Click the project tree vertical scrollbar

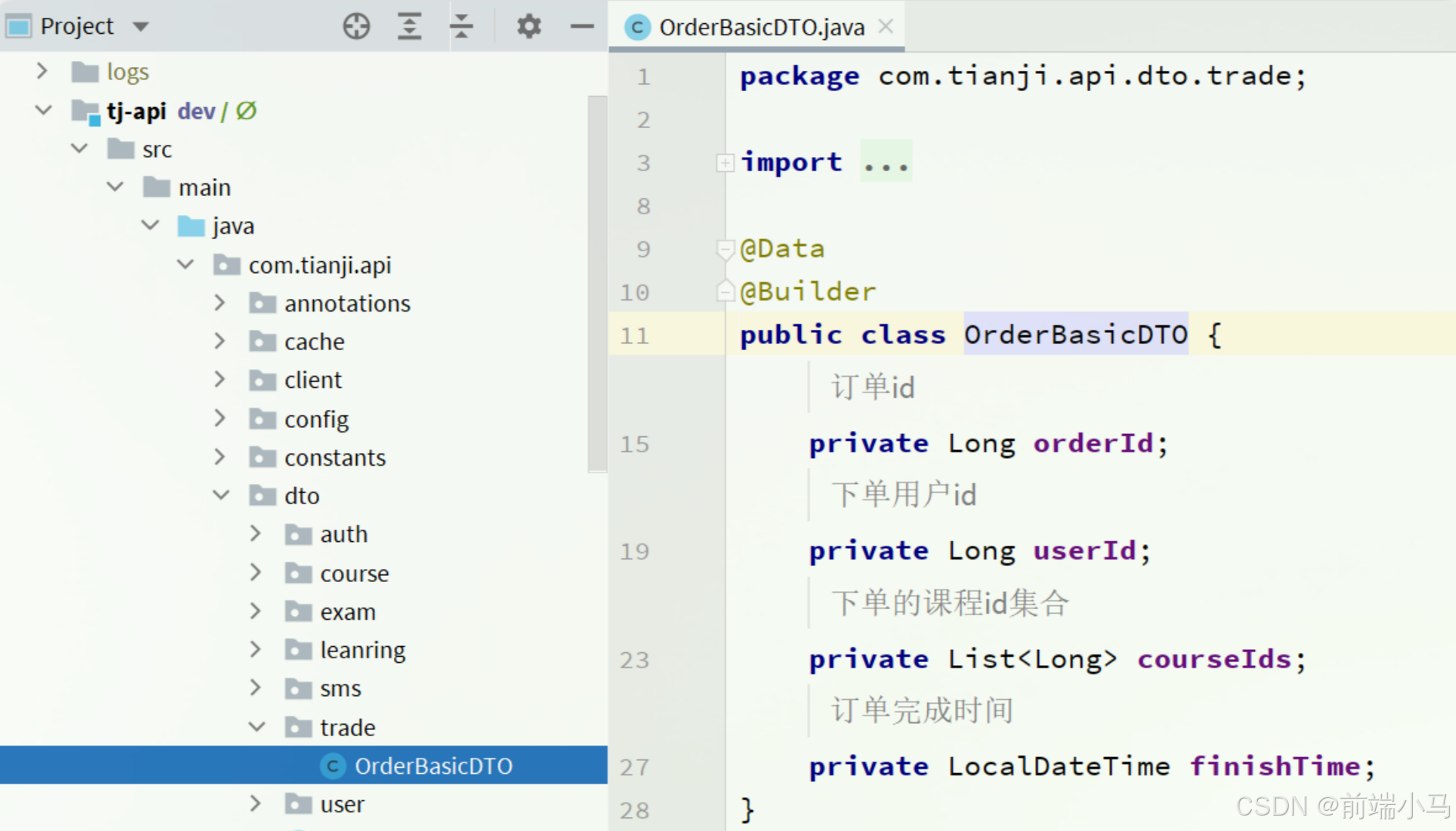tap(597, 283)
